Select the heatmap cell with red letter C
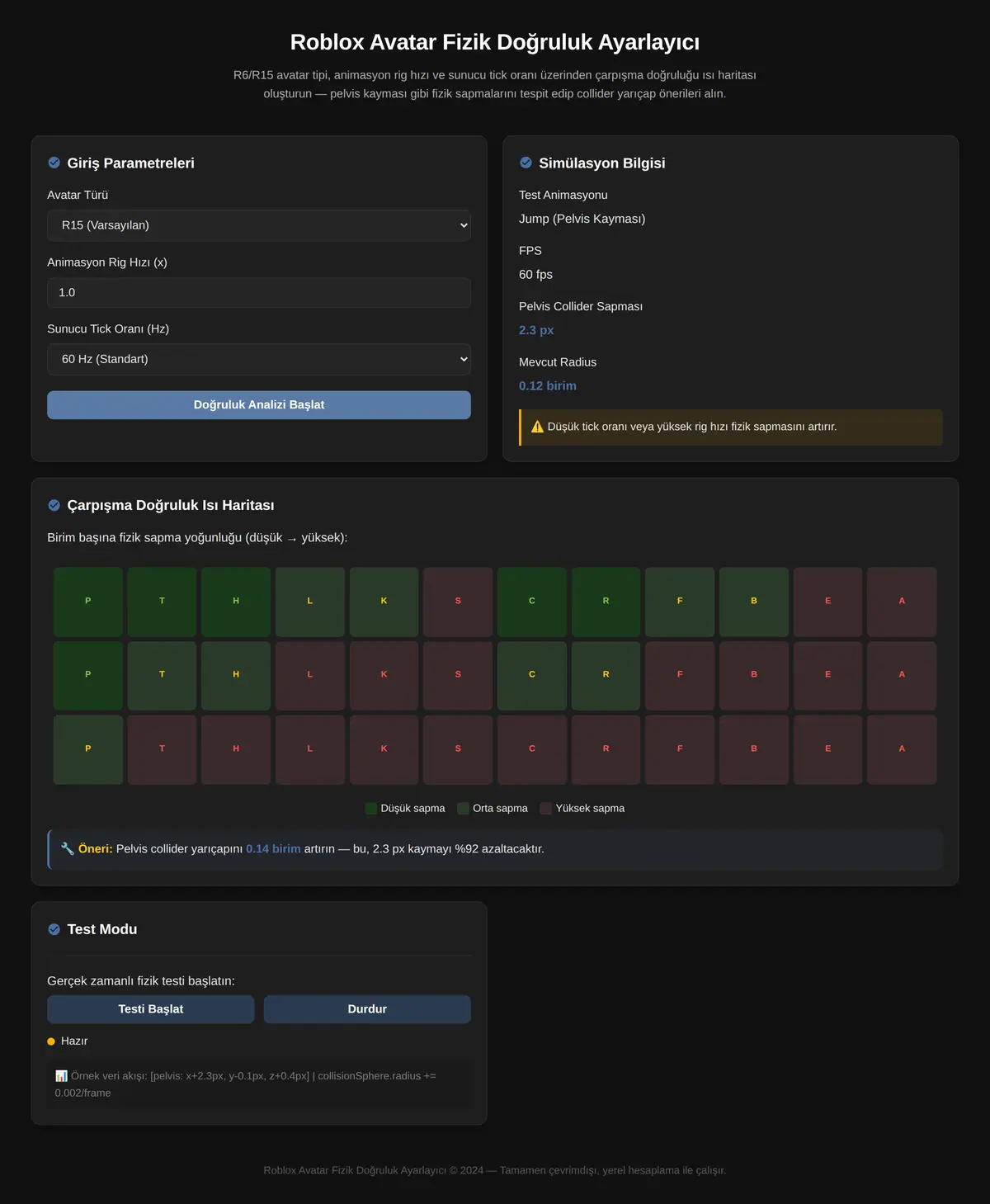The height and width of the screenshot is (1204, 990). pyautogui.click(x=532, y=749)
